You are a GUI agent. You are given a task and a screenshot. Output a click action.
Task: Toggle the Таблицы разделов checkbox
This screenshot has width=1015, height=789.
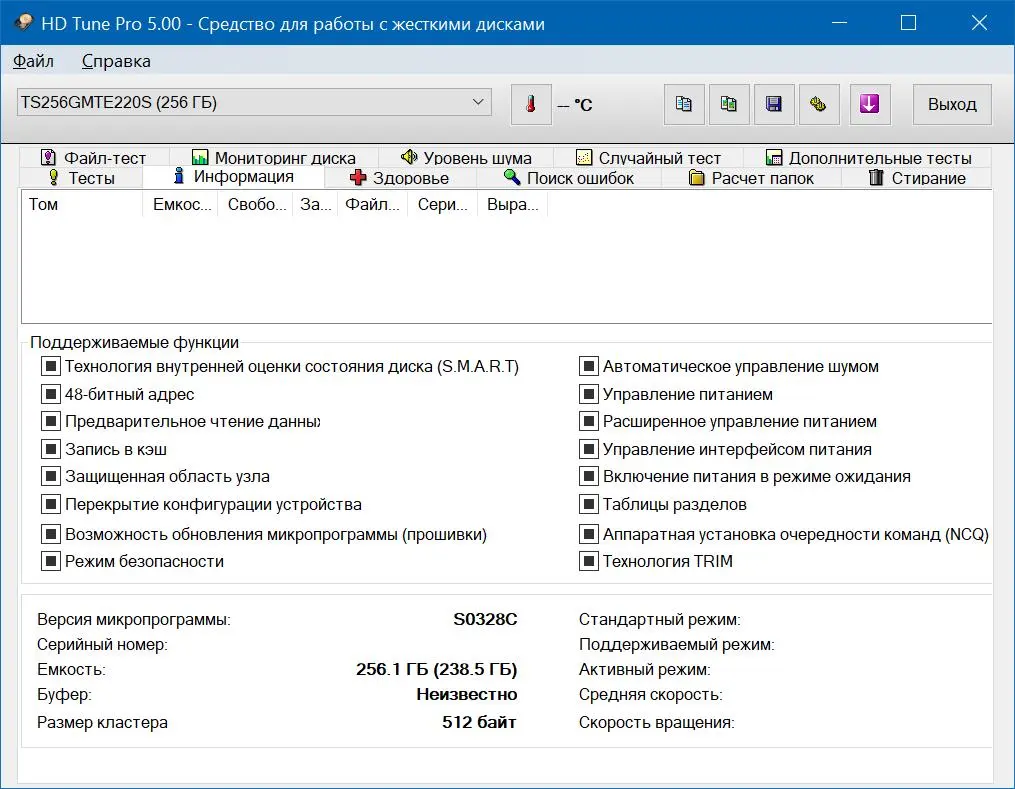pyautogui.click(x=588, y=504)
